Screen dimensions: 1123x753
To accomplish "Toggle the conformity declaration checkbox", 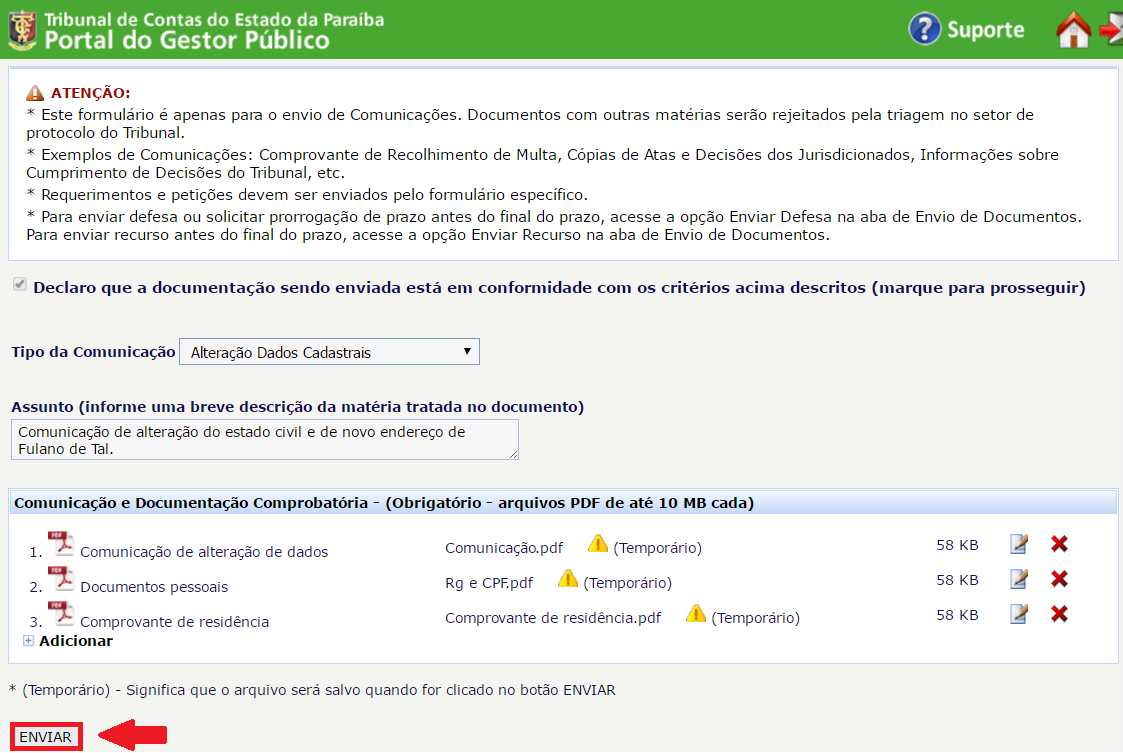I will [x=19, y=286].
